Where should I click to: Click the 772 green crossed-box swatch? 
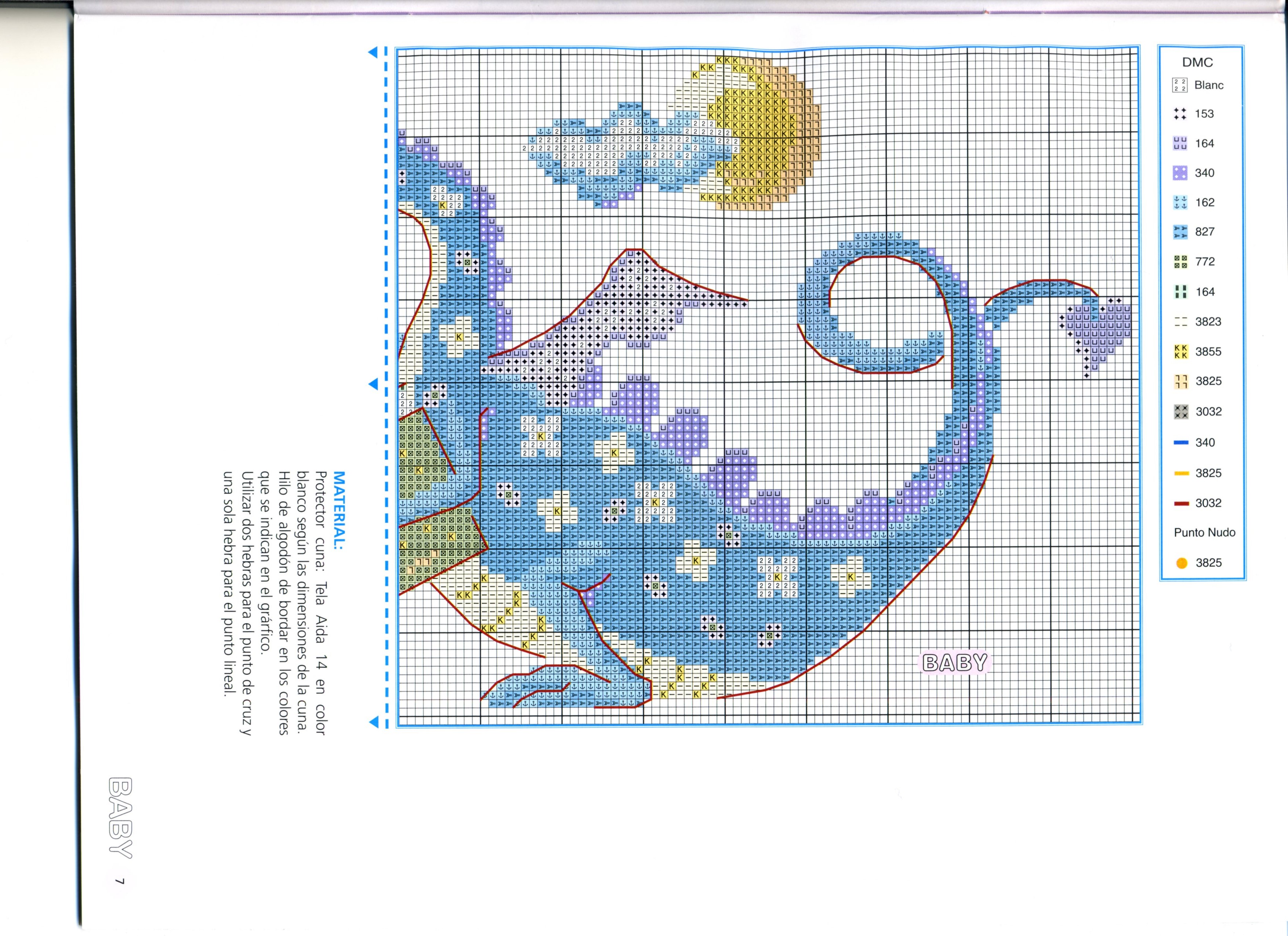tap(1181, 262)
